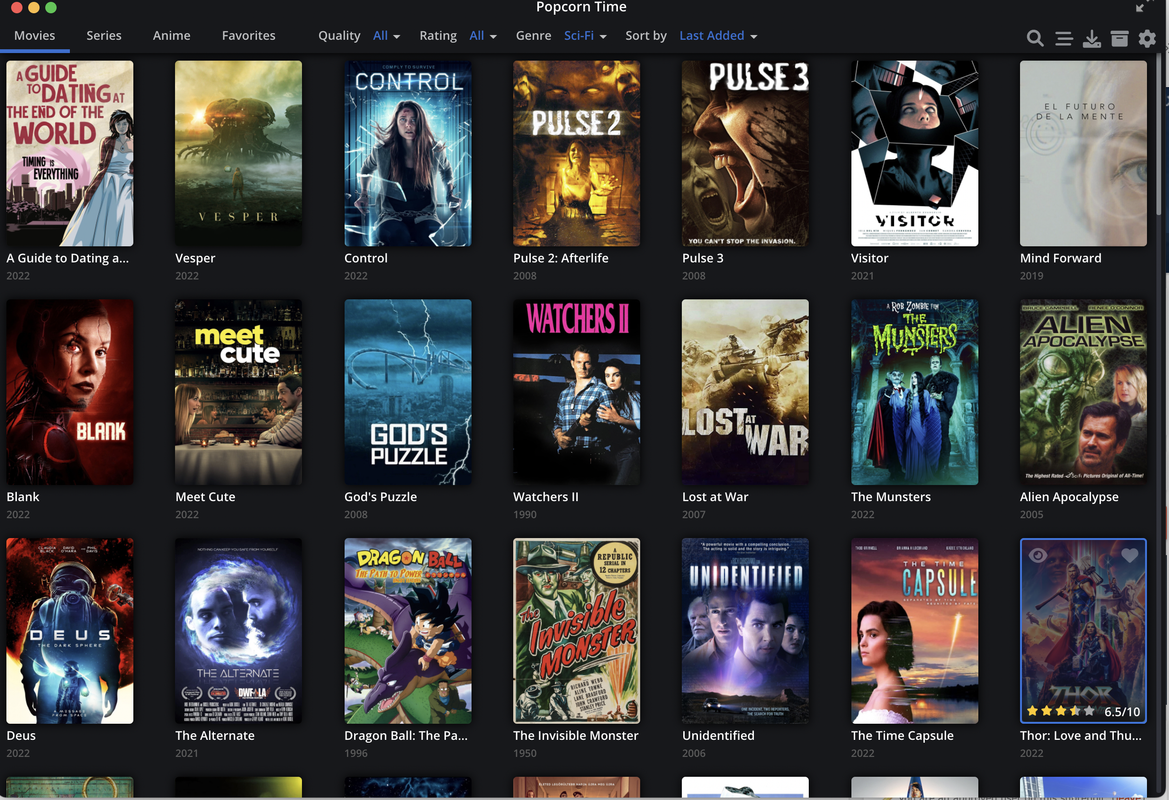Open the Mind Forward poster

[x=1083, y=154]
